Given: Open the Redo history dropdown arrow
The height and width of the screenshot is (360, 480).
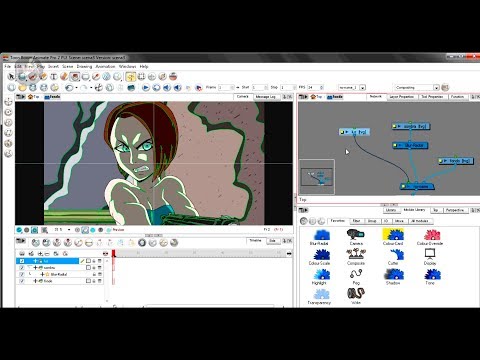Looking at the screenshot, I should click(91, 88).
